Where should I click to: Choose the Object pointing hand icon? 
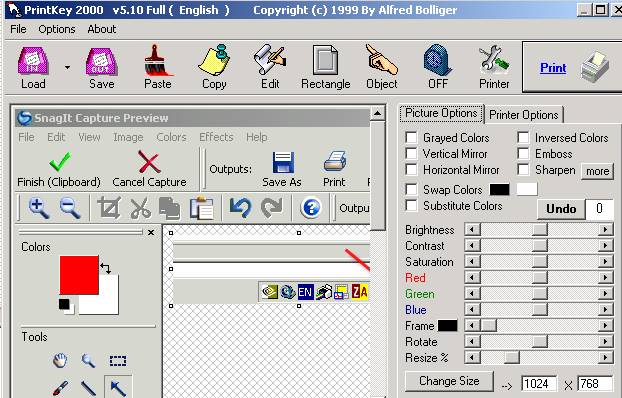(x=382, y=60)
